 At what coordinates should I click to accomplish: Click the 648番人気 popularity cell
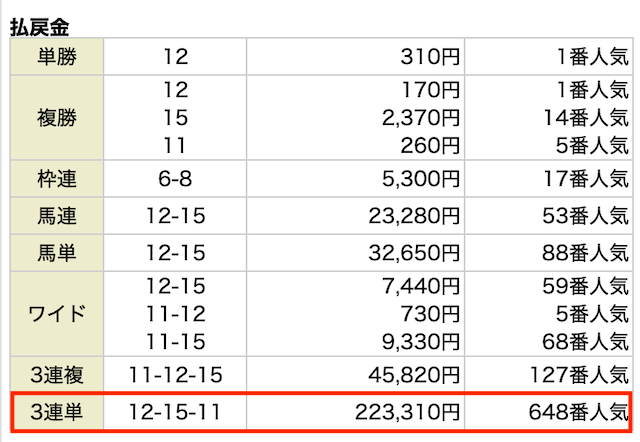(578, 412)
